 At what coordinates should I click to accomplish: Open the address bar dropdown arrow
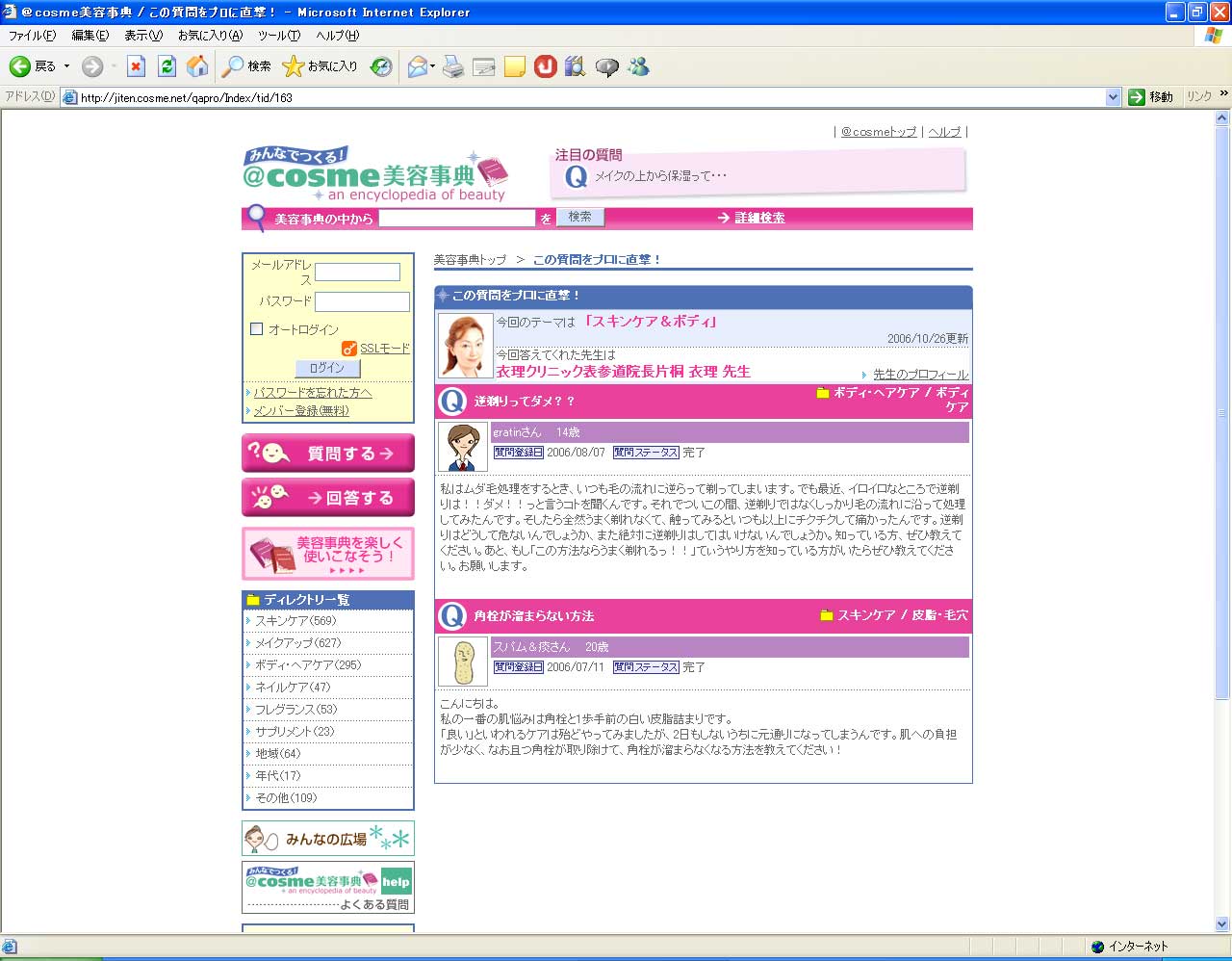tap(1113, 97)
